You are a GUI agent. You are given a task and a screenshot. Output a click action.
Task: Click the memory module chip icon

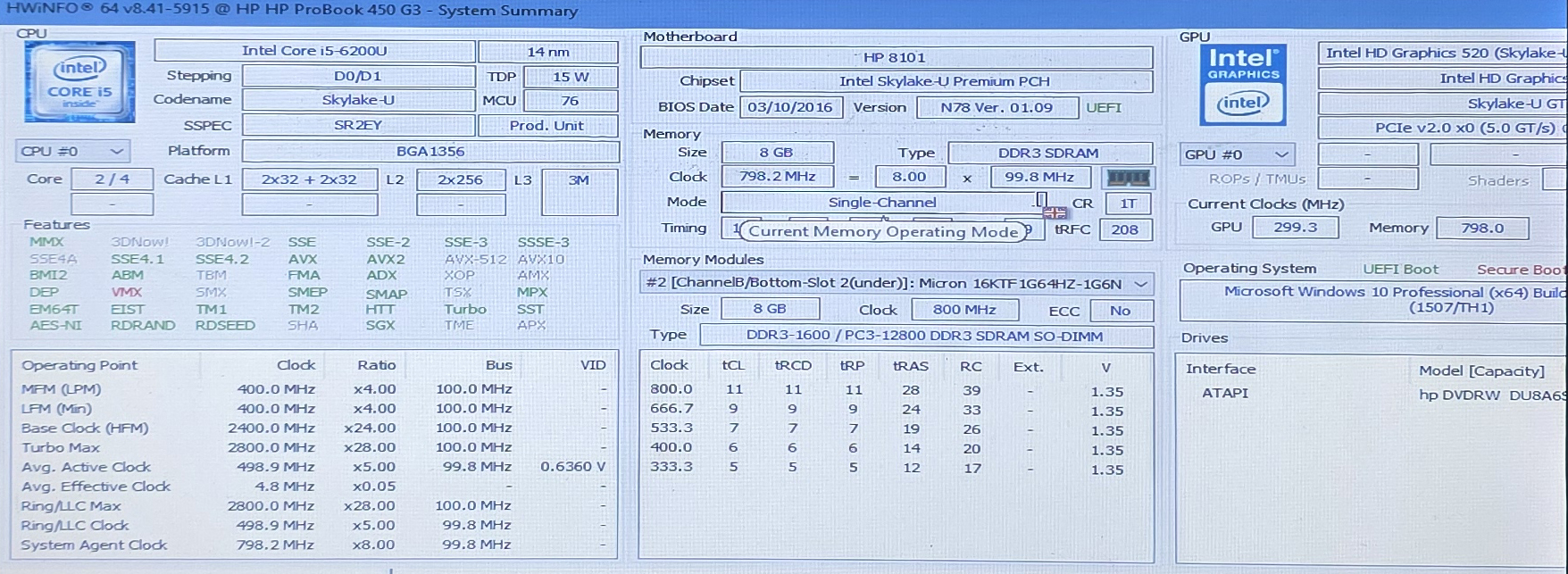[x=1128, y=178]
